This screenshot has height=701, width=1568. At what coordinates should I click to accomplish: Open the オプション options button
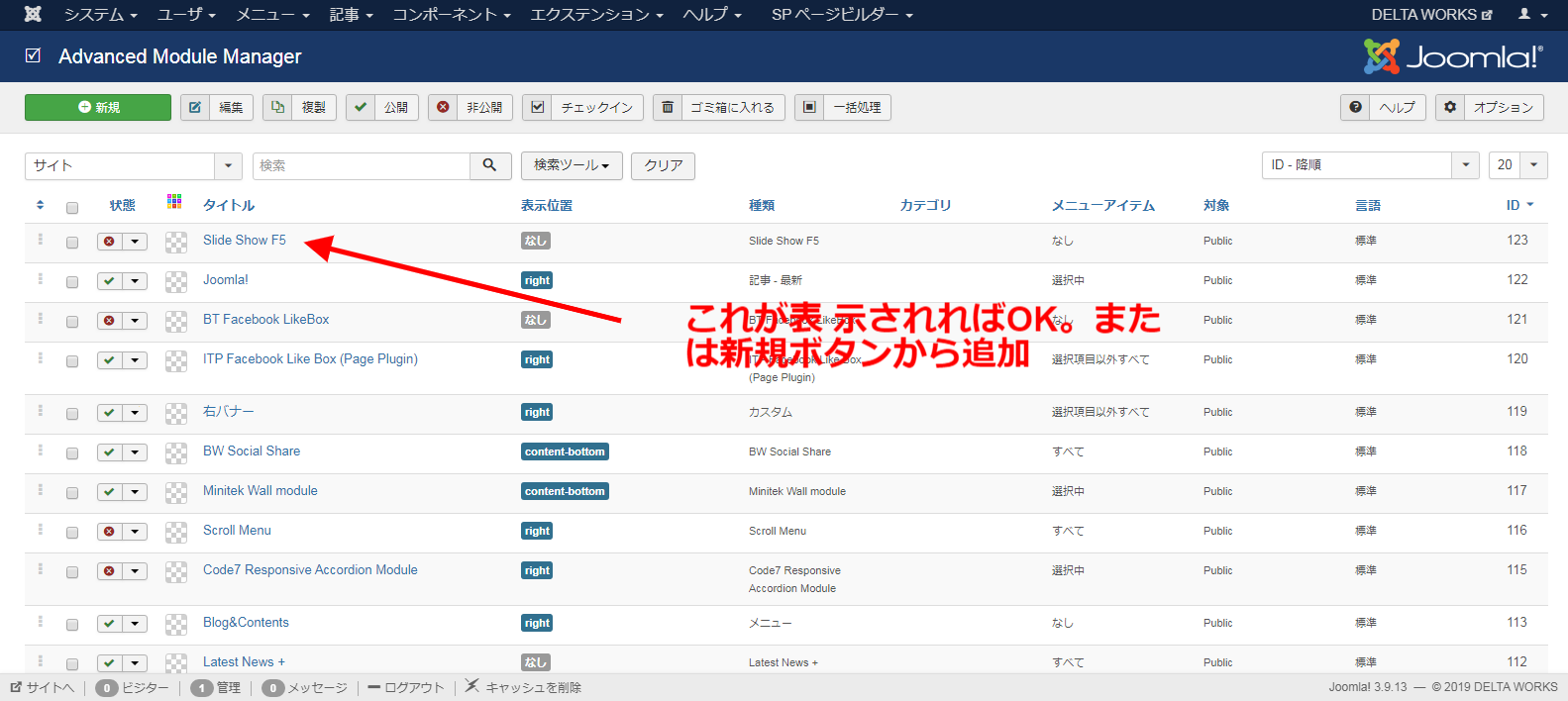1490,107
